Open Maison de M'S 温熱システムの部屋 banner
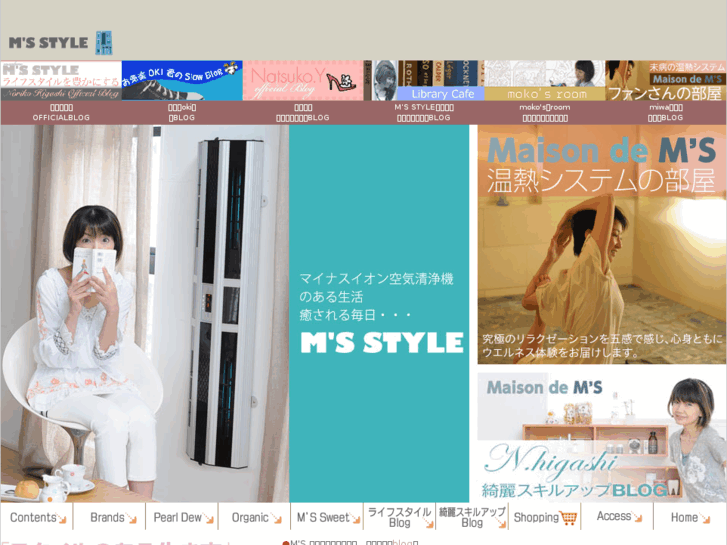The width and height of the screenshot is (727, 545). pos(602,244)
